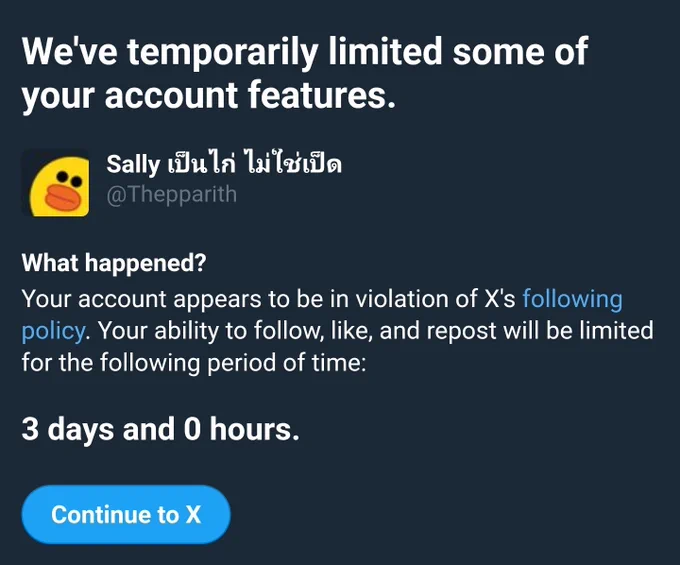Click the Continue to X button
The image size is (680, 565).
[126, 514]
